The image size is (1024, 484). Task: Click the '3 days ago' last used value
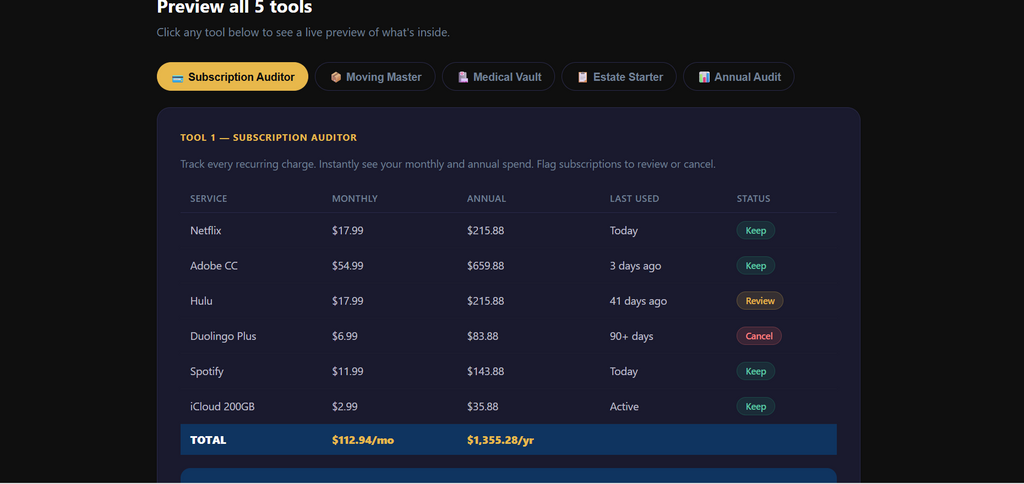[x=635, y=266]
